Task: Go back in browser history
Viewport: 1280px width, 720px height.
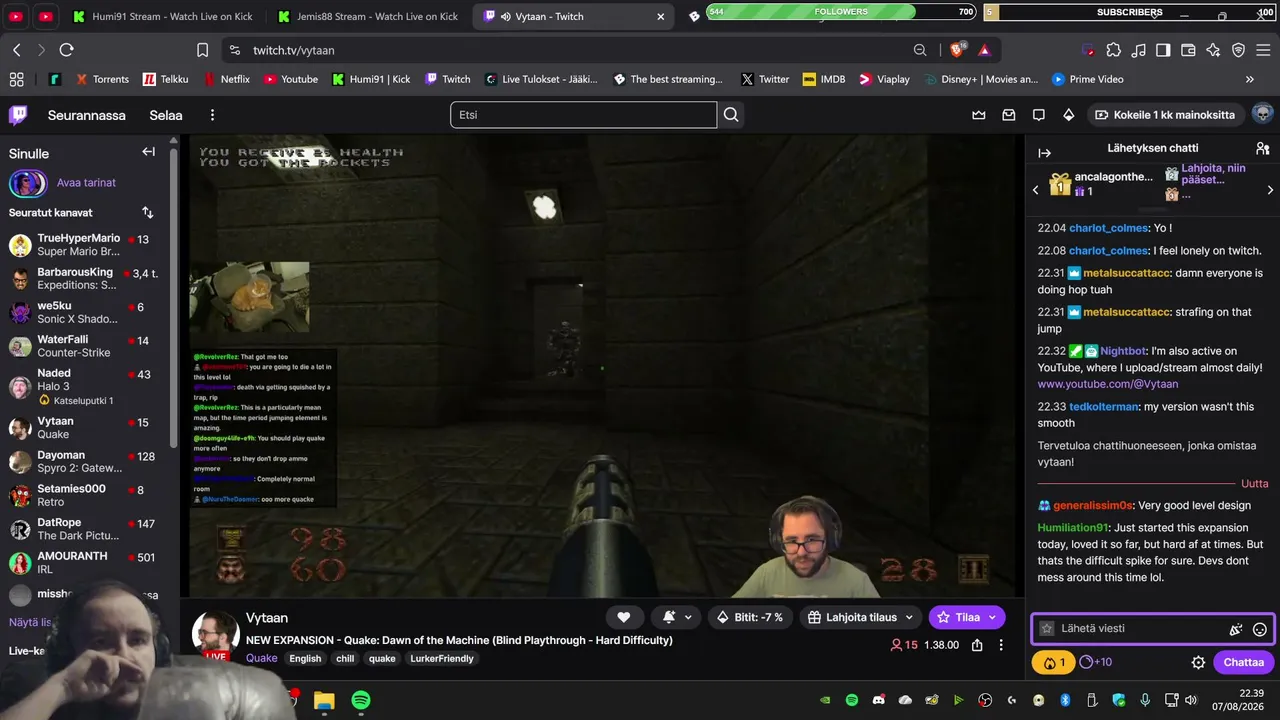Action: point(17,50)
